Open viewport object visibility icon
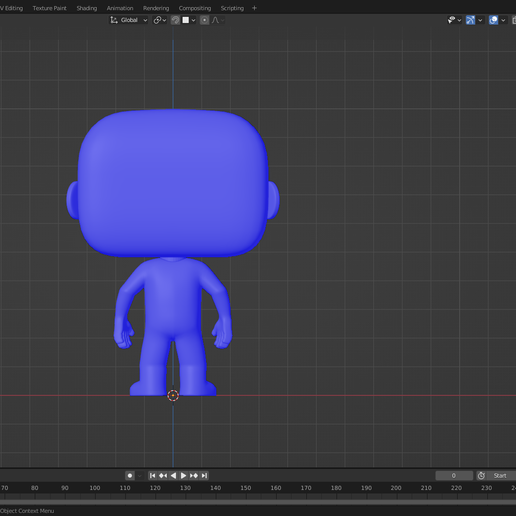Image resolution: width=516 pixels, height=516 pixels. click(451, 20)
